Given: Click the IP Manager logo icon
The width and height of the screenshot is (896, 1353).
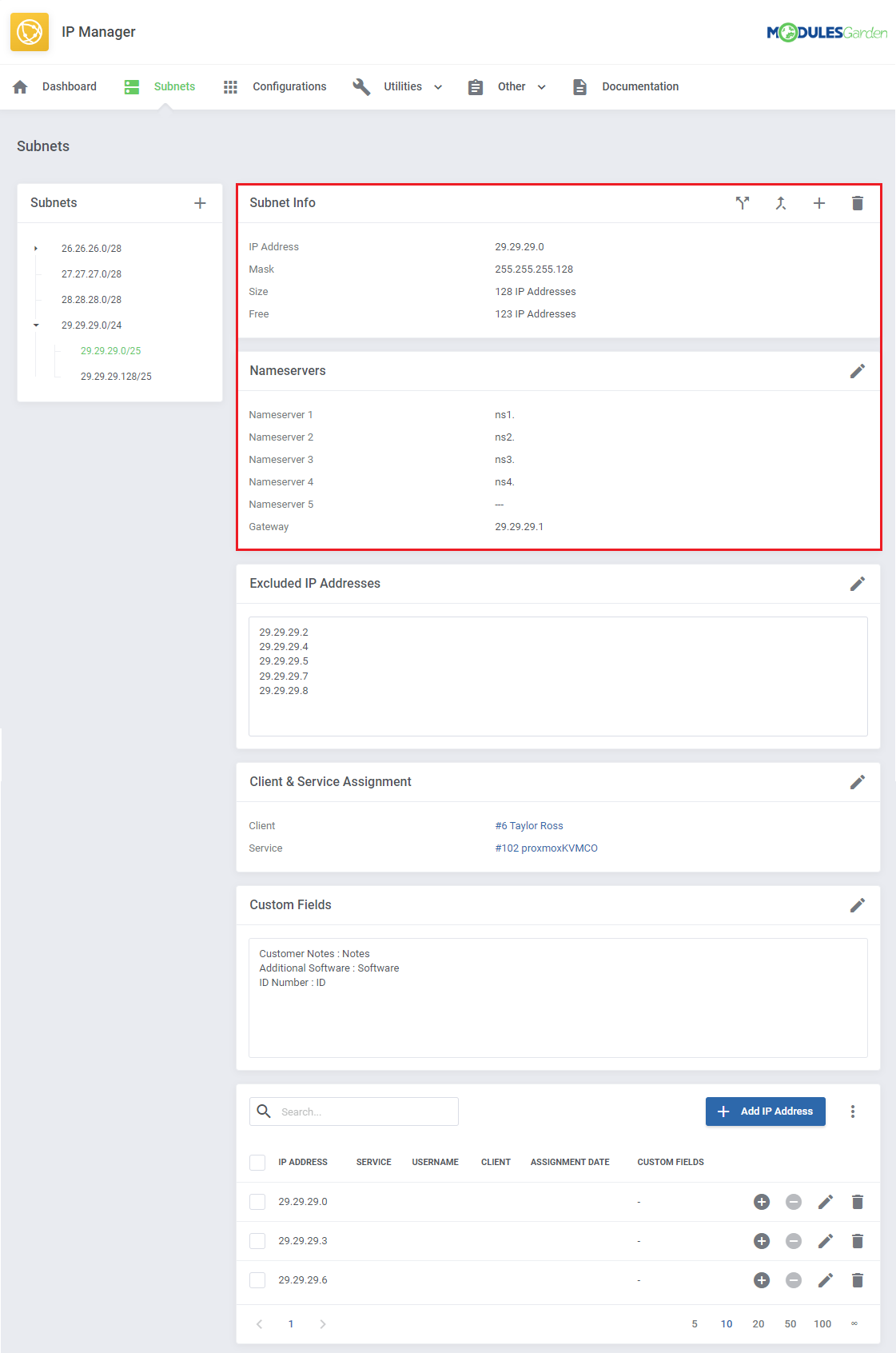Looking at the screenshot, I should 30,32.
